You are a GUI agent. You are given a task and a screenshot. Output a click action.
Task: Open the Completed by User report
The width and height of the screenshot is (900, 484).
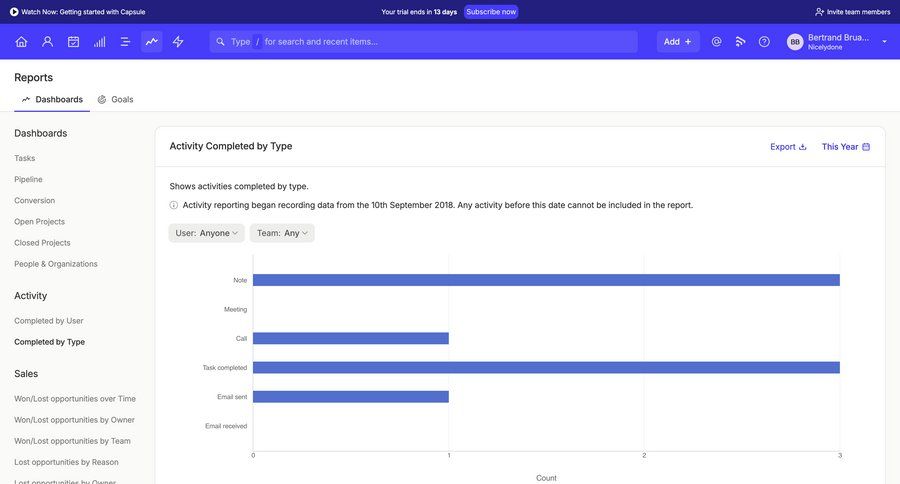tap(49, 321)
